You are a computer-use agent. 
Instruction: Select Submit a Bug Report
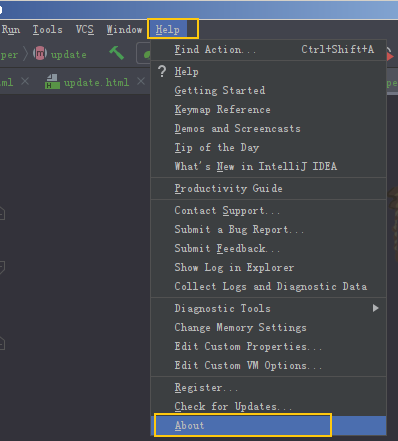click(269, 230)
